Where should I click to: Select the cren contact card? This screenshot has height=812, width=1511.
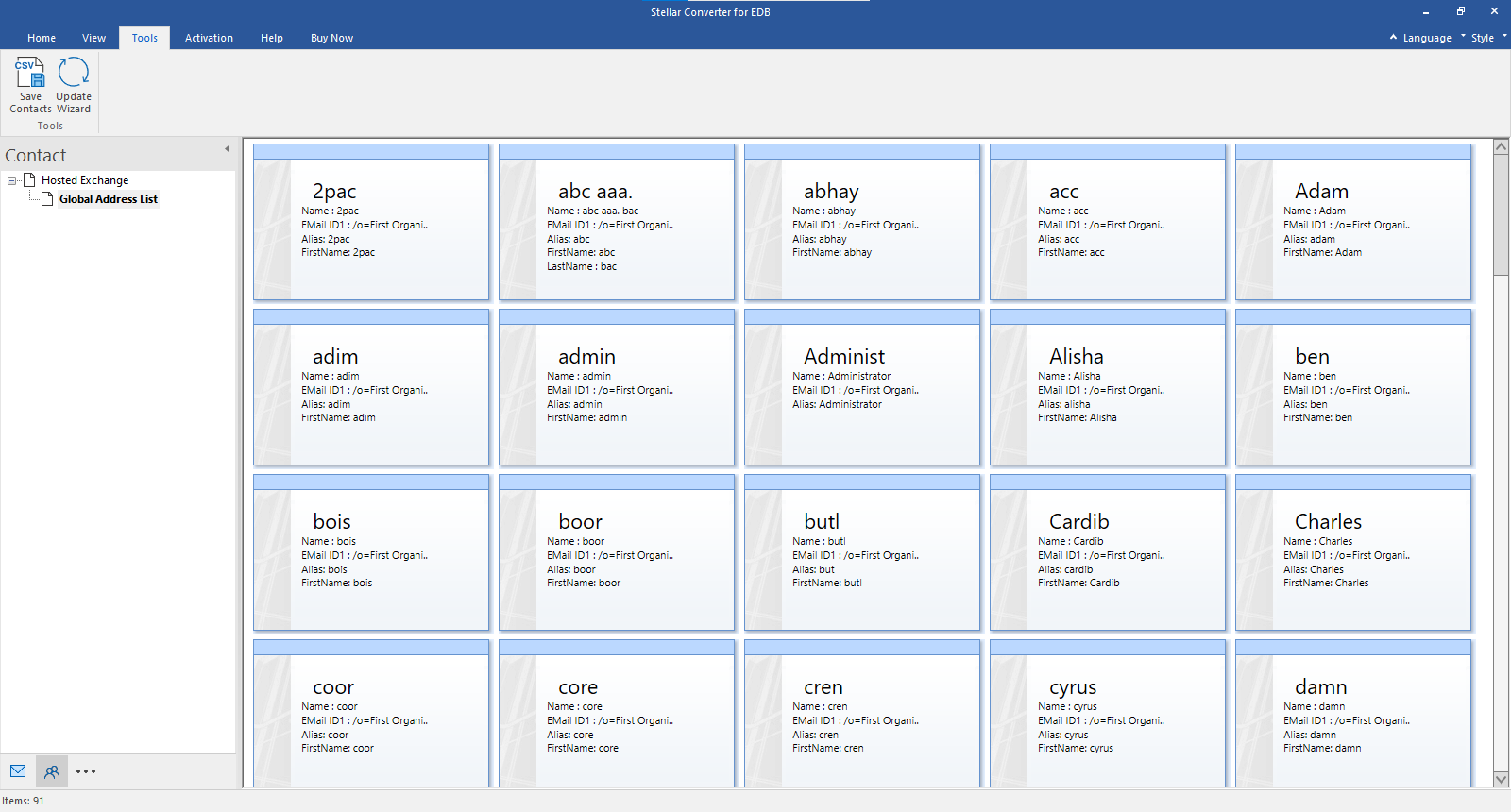tap(862, 714)
